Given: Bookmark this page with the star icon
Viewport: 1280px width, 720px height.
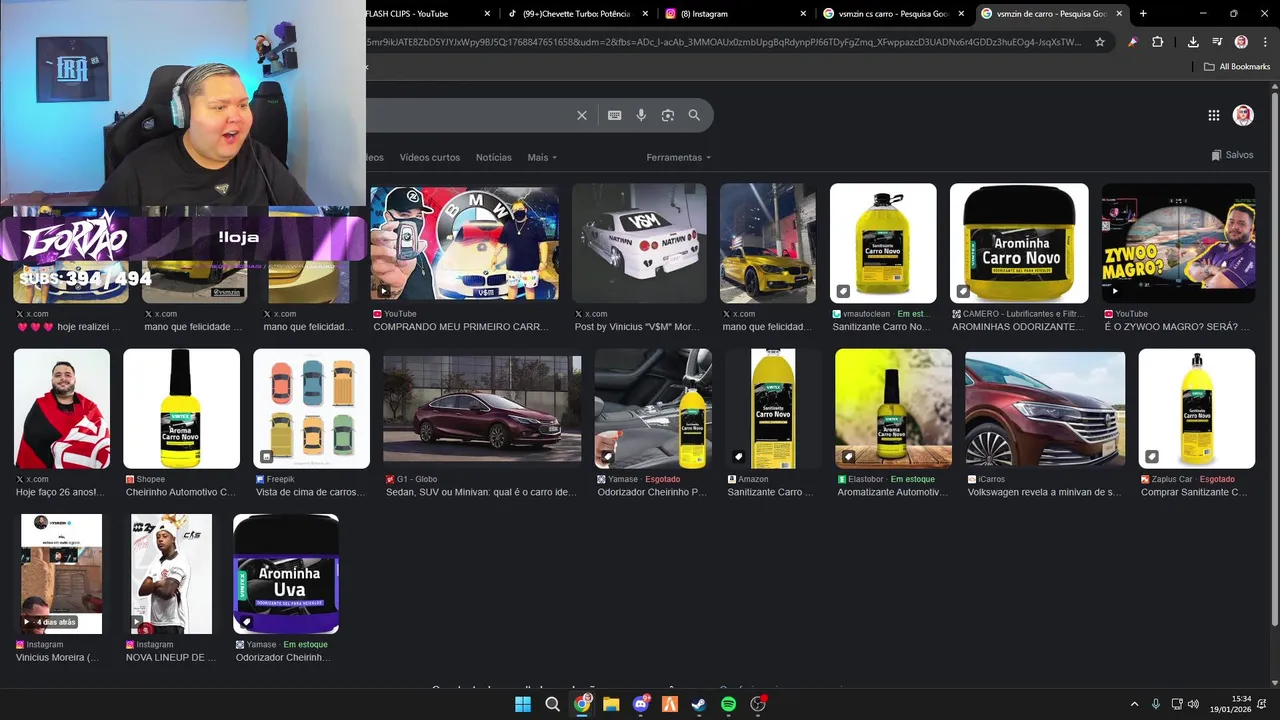Looking at the screenshot, I should point(1100,42).
